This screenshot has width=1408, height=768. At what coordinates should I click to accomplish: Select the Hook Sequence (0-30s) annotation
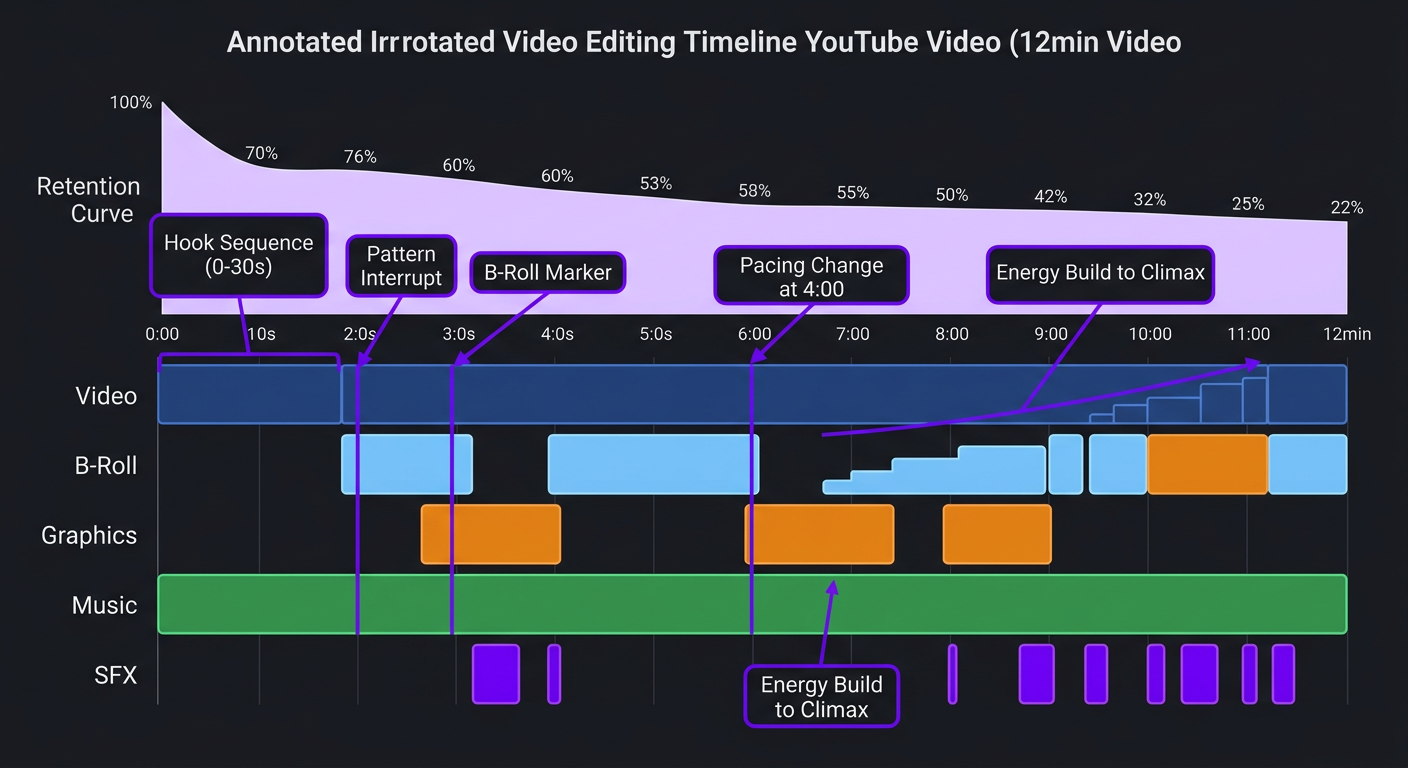238,255
